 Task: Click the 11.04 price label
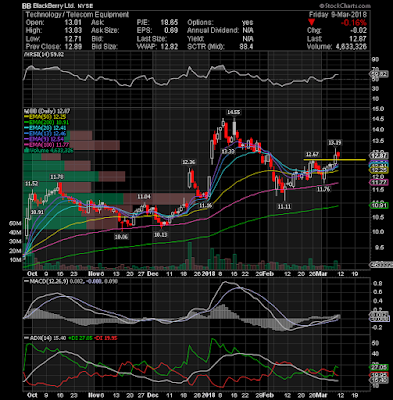144,197
